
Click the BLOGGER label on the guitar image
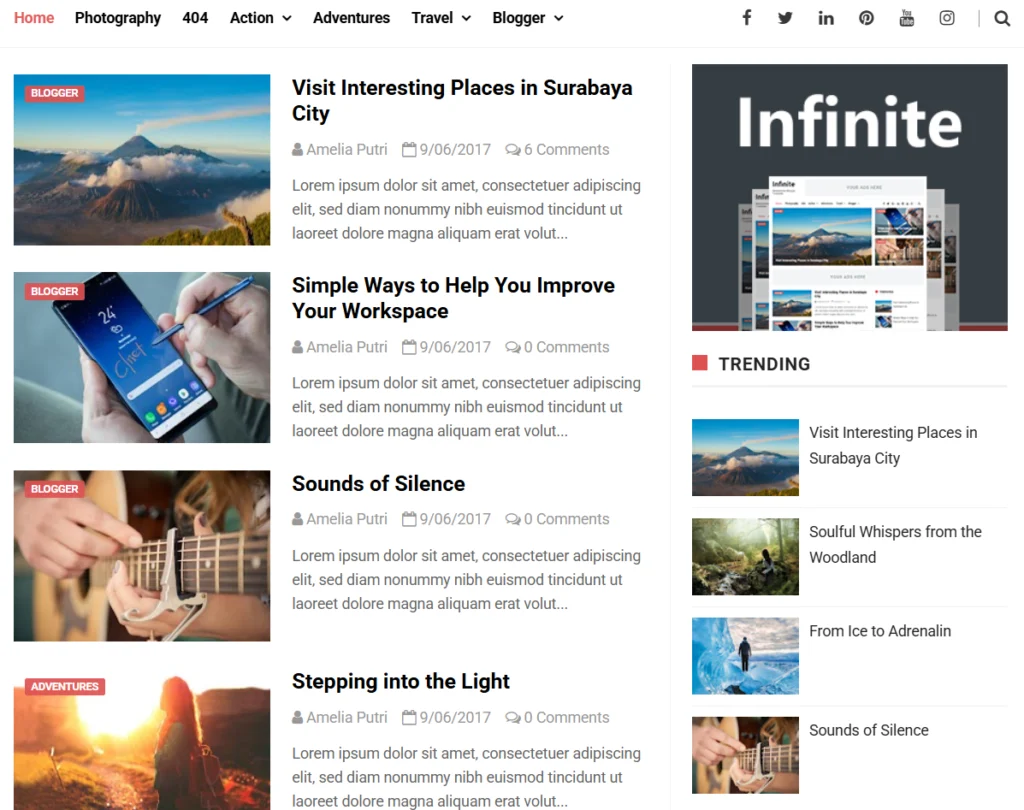[x=54, y=489]
